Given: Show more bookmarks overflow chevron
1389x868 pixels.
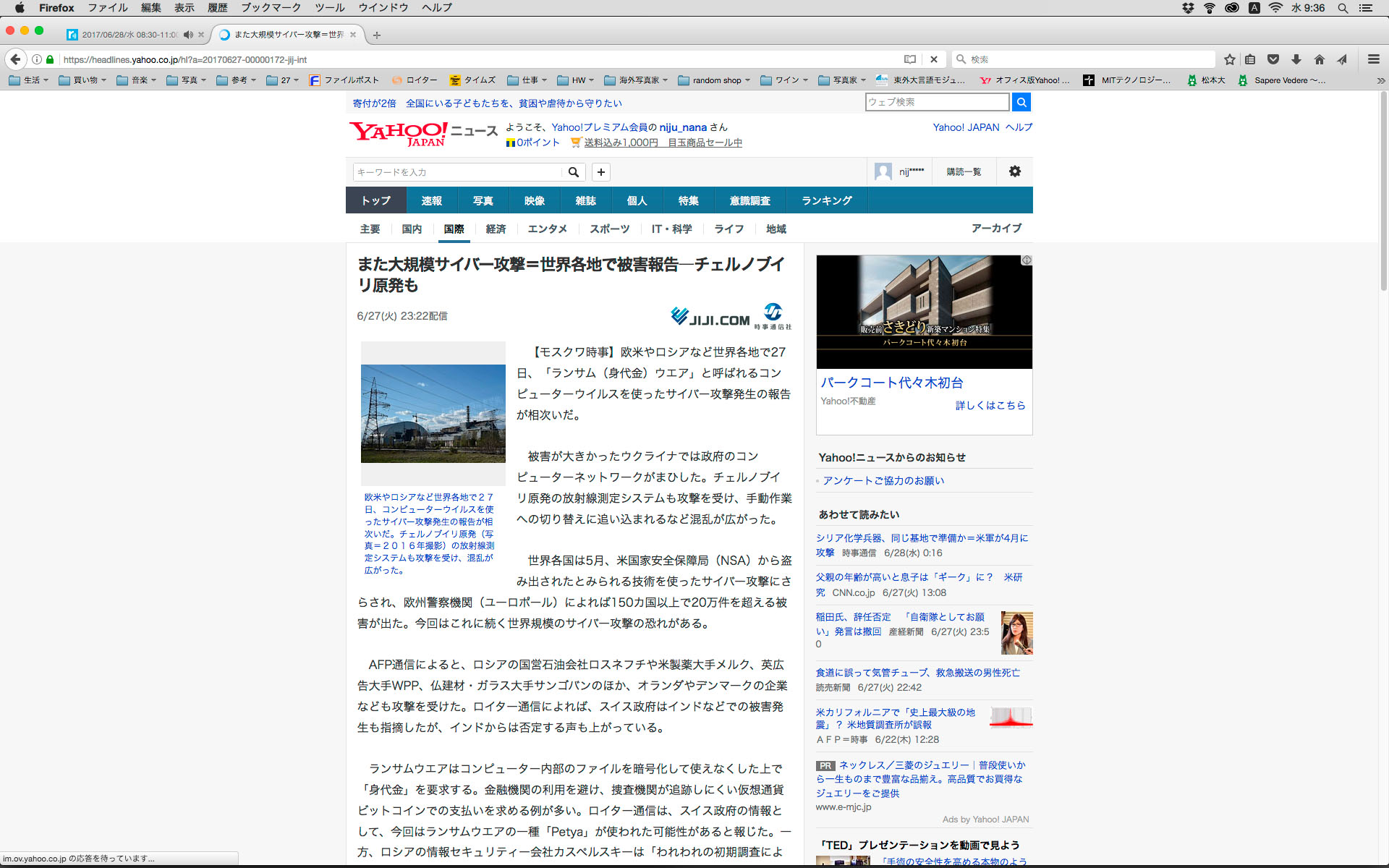Looking at the screenshot, I should [x=1380, y=80].
